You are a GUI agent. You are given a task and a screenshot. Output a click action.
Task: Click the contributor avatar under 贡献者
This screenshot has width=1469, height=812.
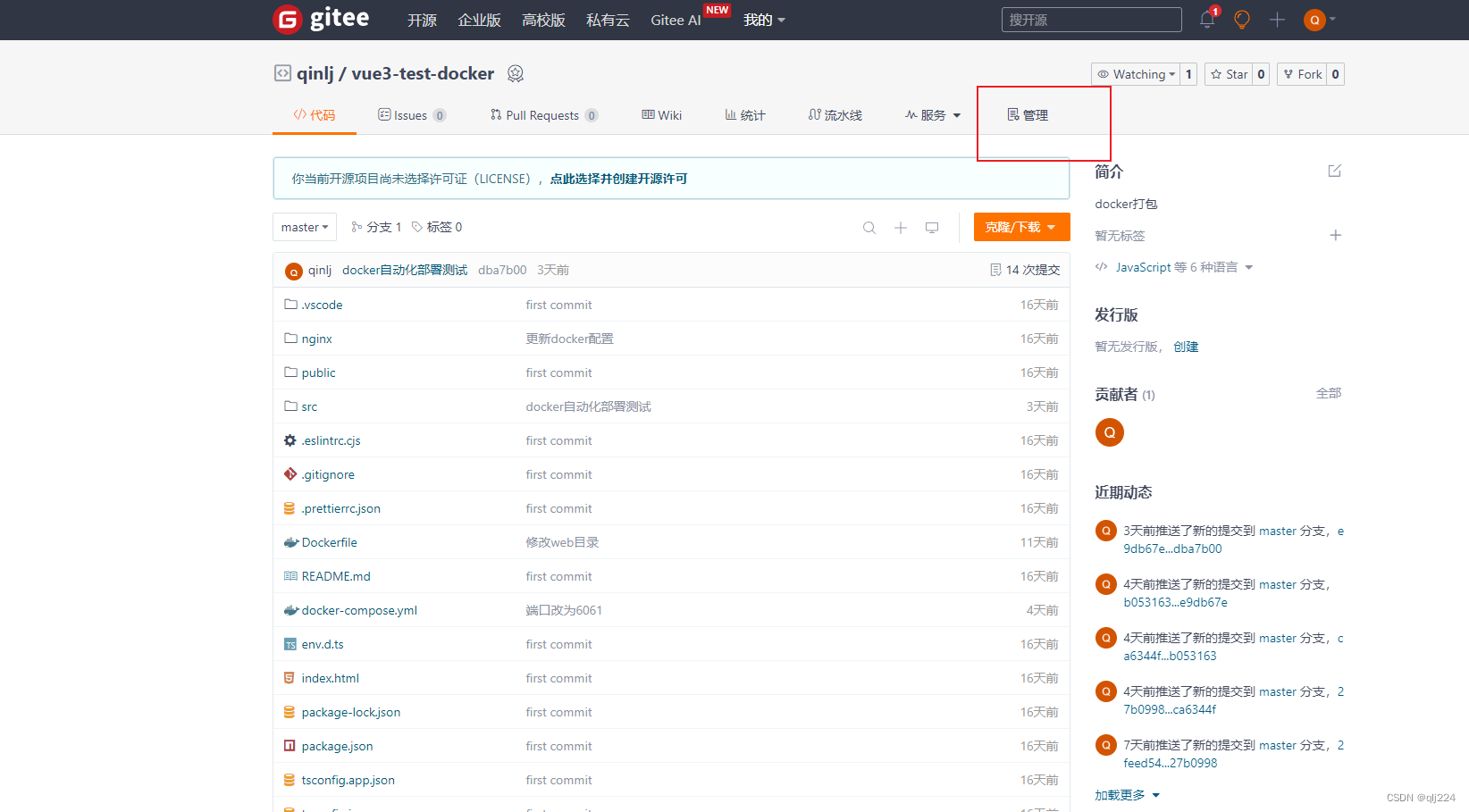pos(1110,432)
